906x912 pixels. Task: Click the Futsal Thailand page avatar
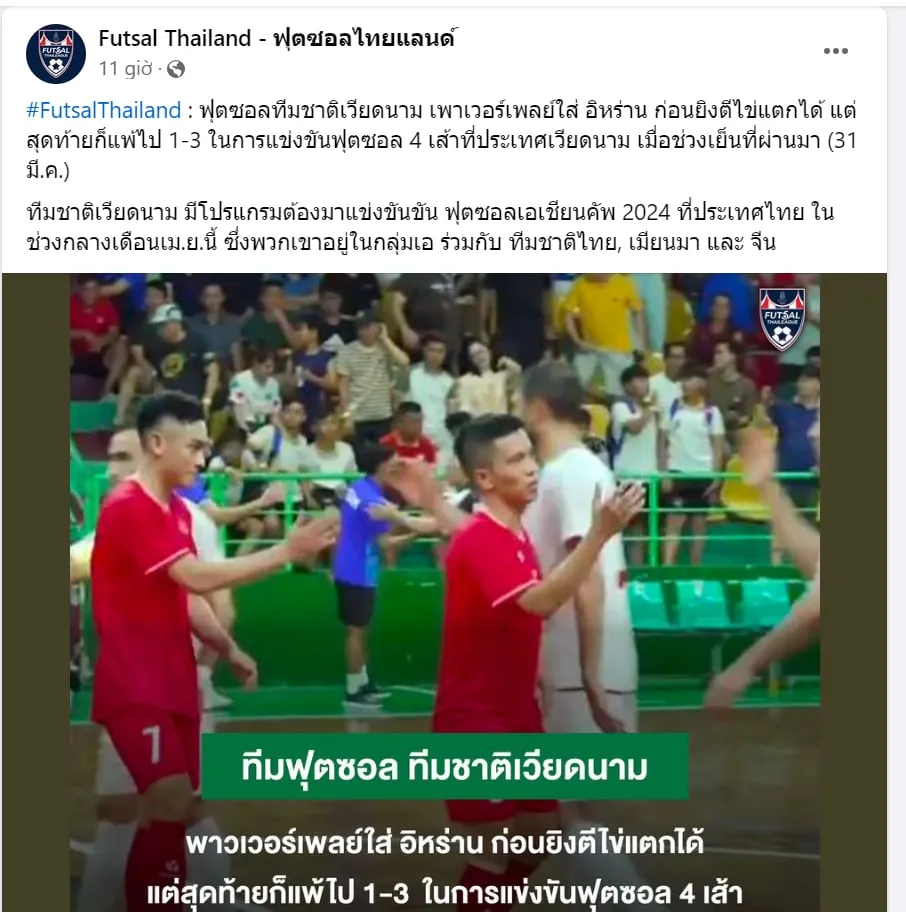(x=56, y=54)
